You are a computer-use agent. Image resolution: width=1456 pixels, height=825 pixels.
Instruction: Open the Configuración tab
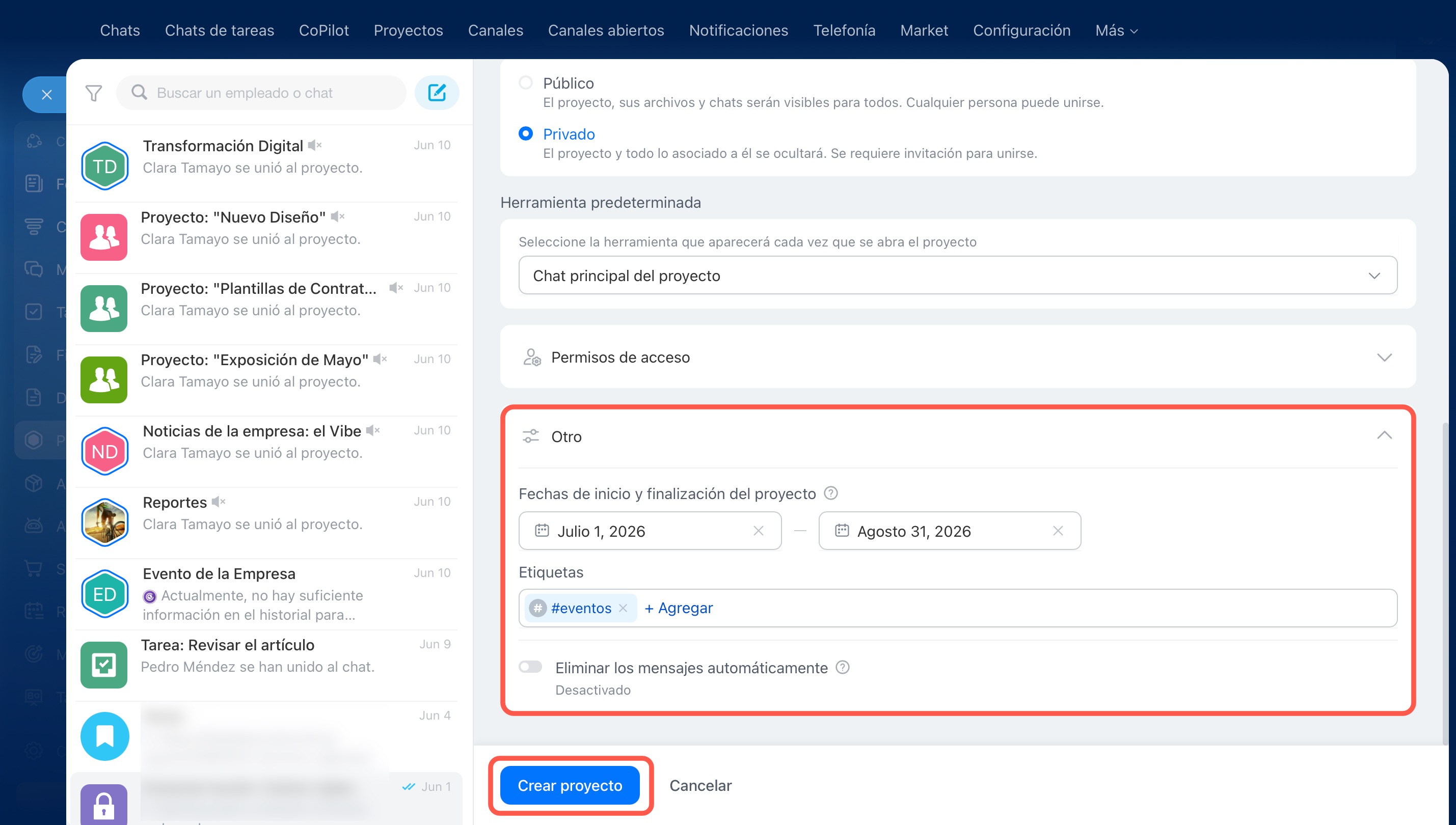1021,31
